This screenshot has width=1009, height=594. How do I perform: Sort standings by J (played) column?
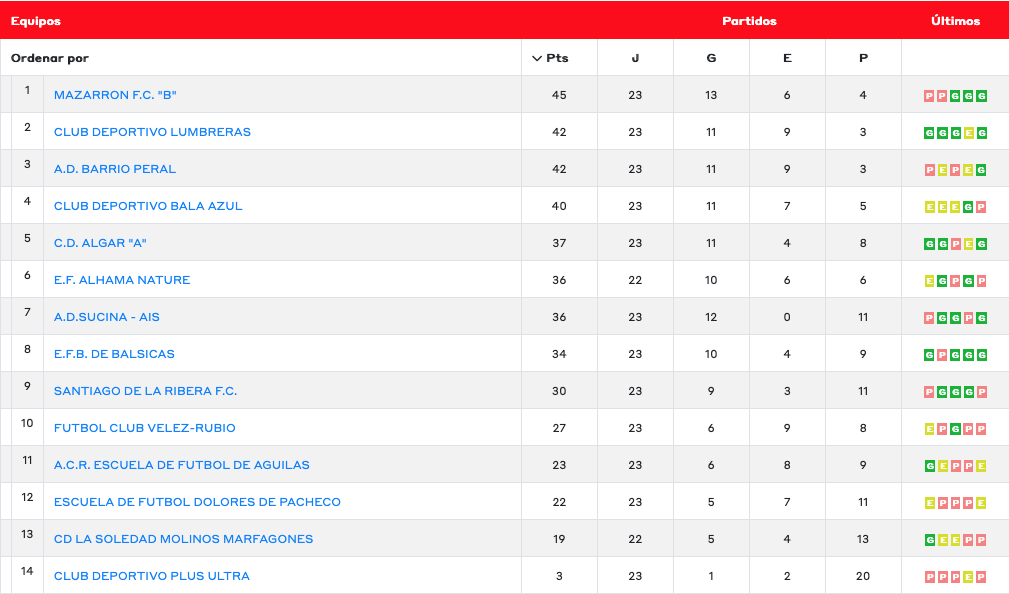[635, 58]
